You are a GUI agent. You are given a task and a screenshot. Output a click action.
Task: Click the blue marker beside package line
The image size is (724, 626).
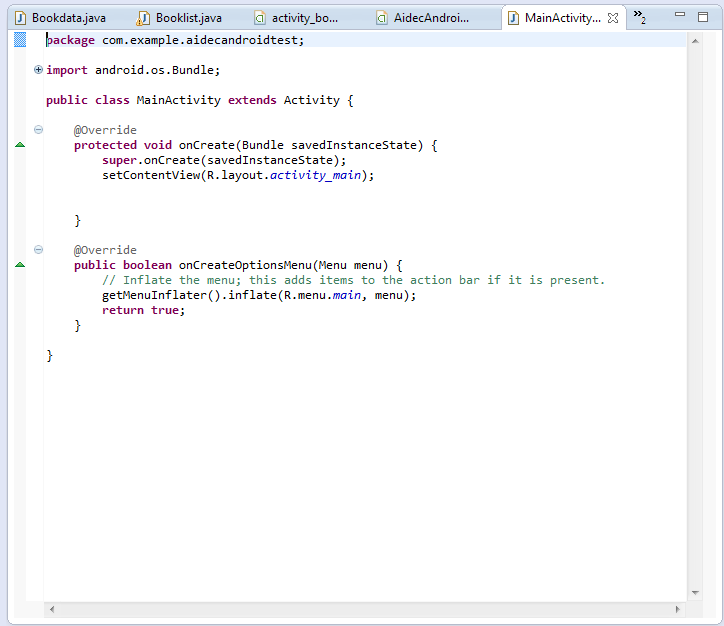coord(20,40)
